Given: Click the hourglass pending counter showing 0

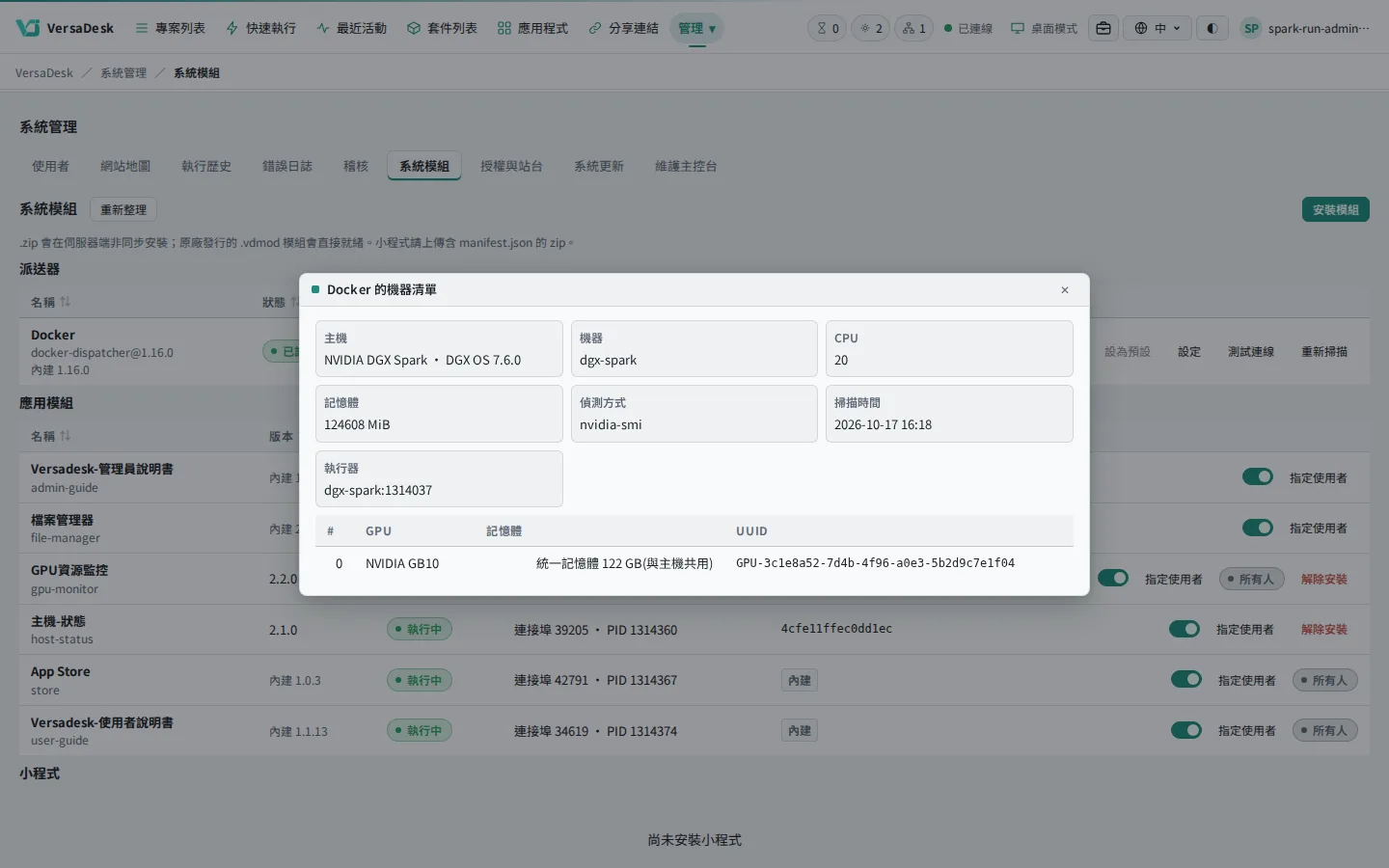Looking at the screenshot, I should click(x=828, y=28).
